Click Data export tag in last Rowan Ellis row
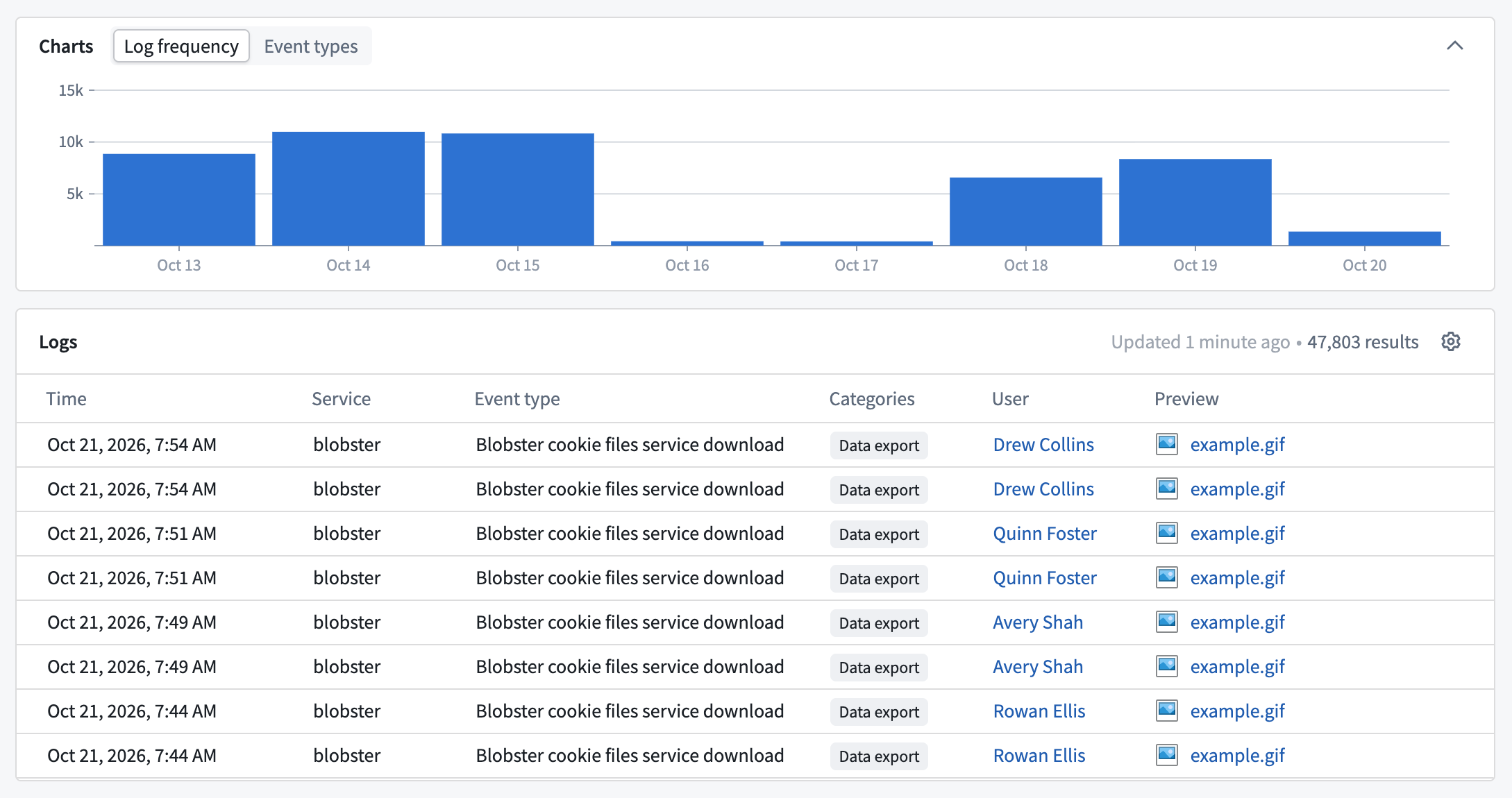Viewport: 1512px width, 798px height. [879, 756]
